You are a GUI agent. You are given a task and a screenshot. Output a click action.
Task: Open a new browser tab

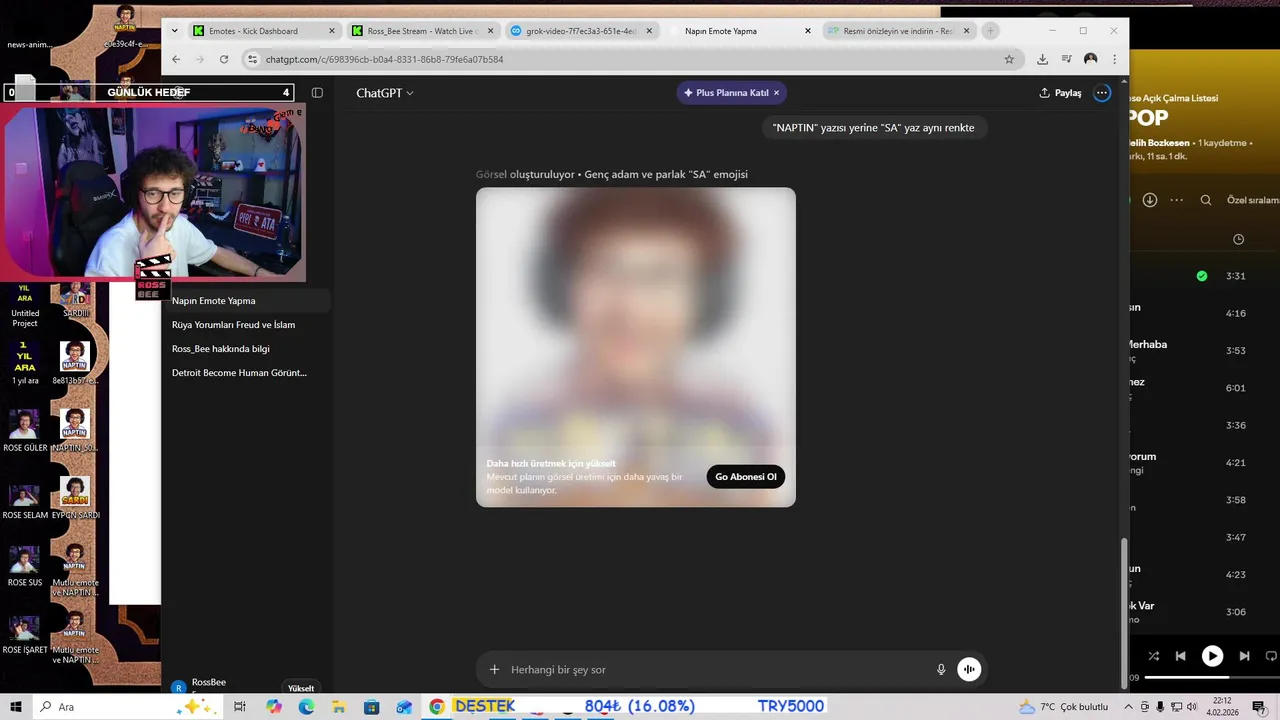[990, 31]
